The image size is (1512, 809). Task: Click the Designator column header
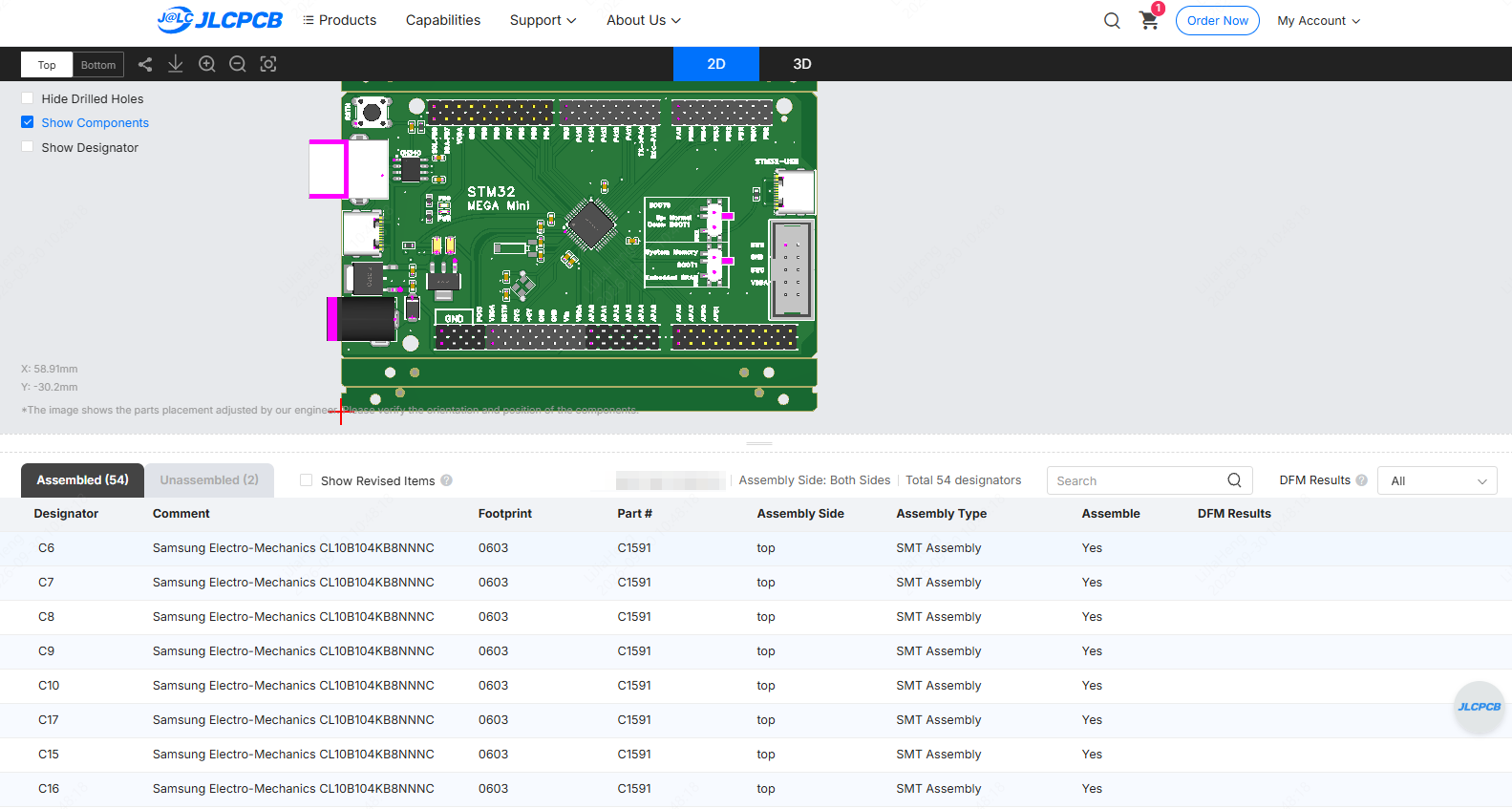coord(66,514)
